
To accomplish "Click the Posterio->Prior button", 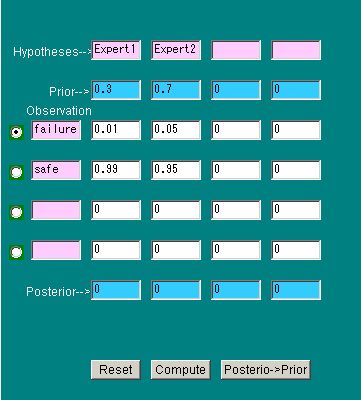I will [266, 369].
